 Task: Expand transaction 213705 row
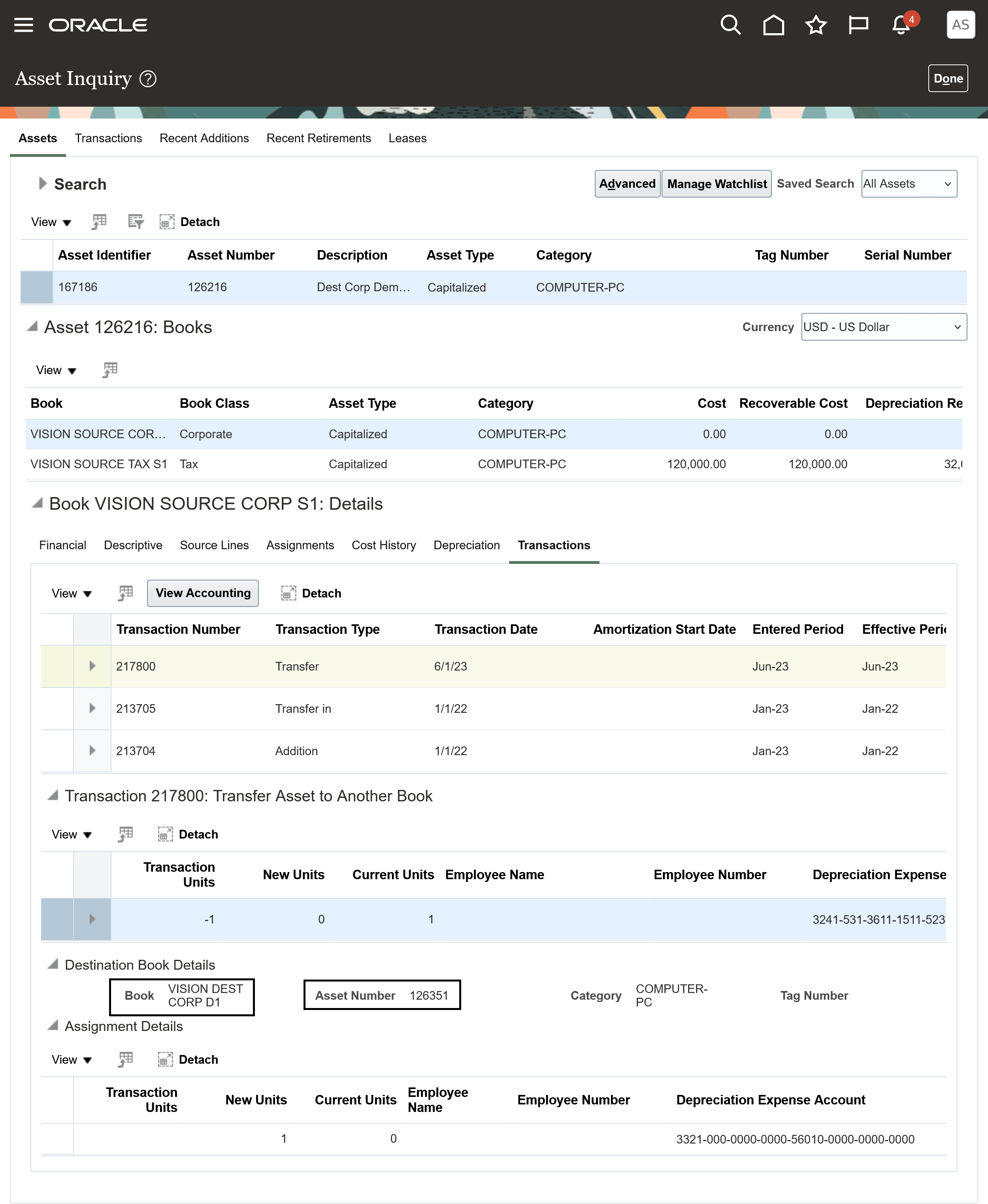92,708
